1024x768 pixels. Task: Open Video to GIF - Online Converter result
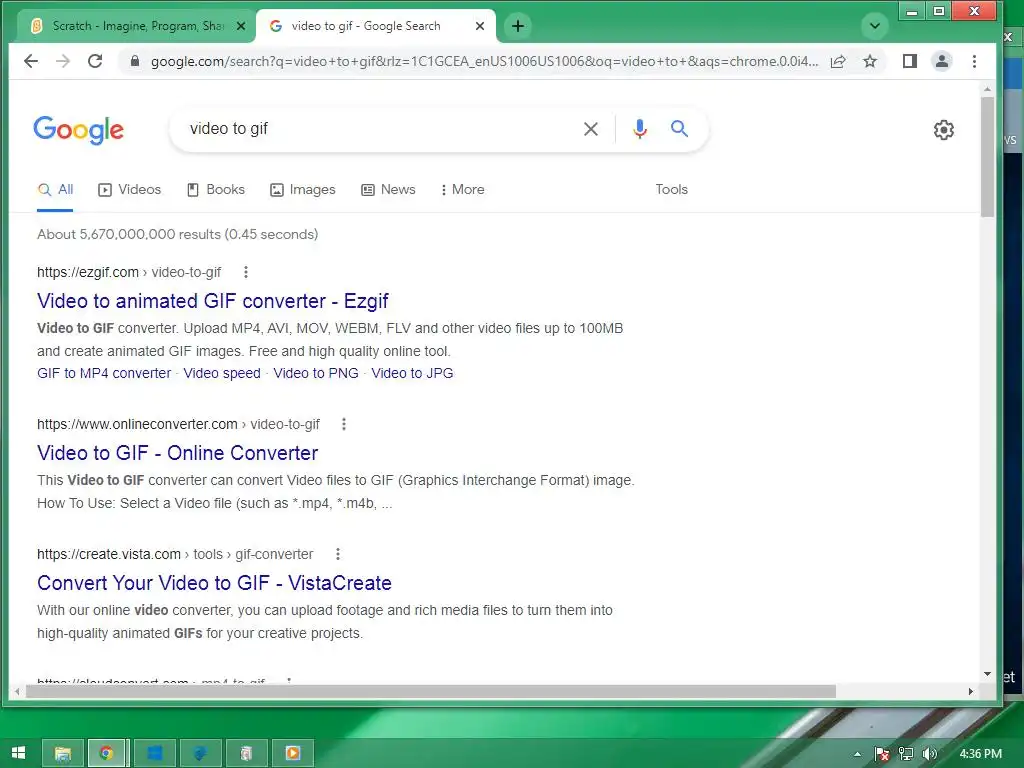point(178,453)
